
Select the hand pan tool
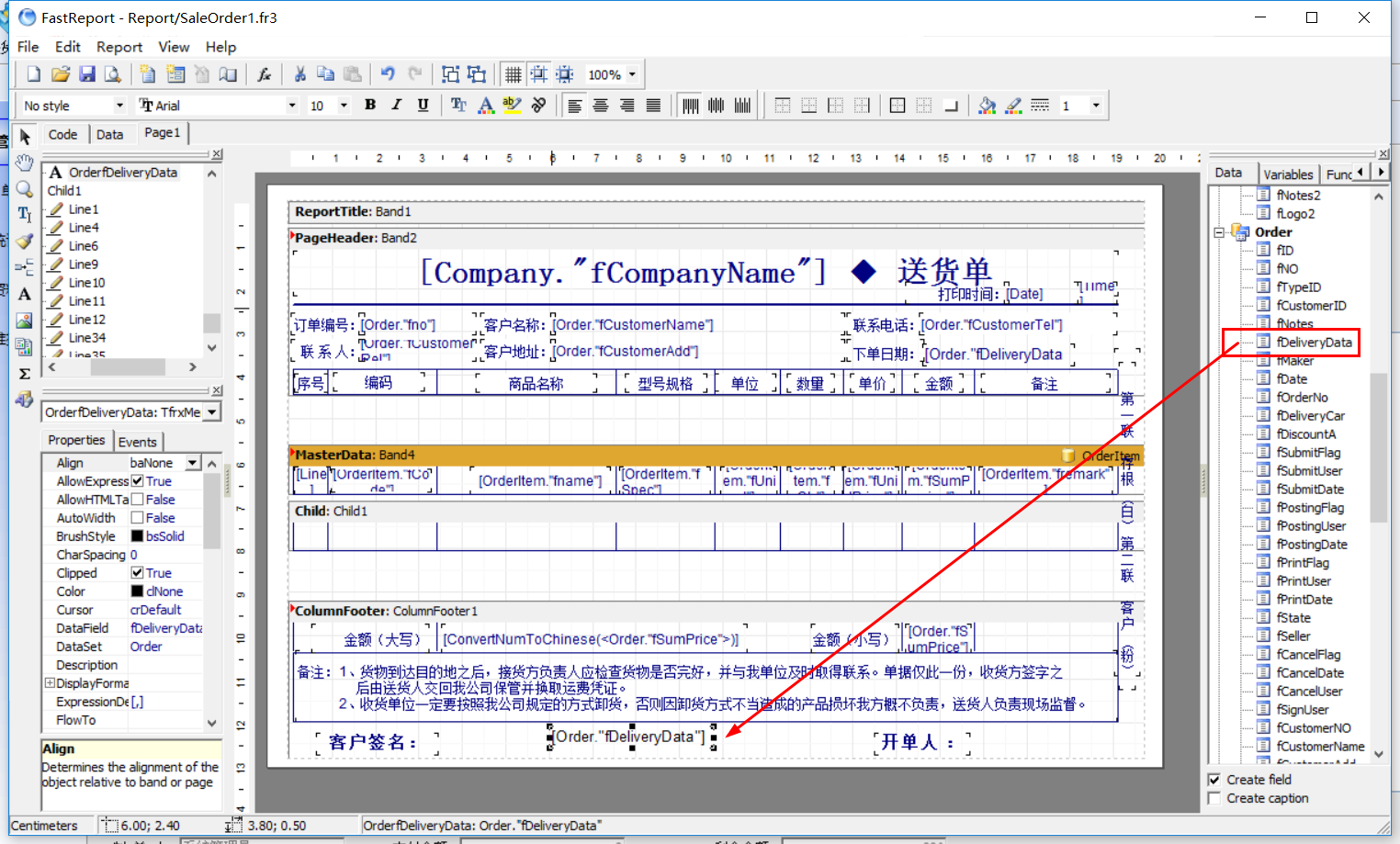coord(25,163)
